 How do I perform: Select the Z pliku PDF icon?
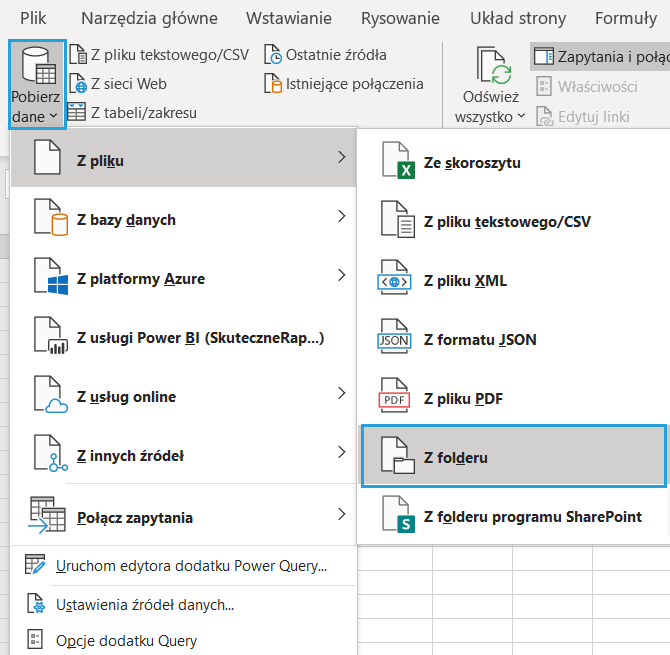point(397,398)
